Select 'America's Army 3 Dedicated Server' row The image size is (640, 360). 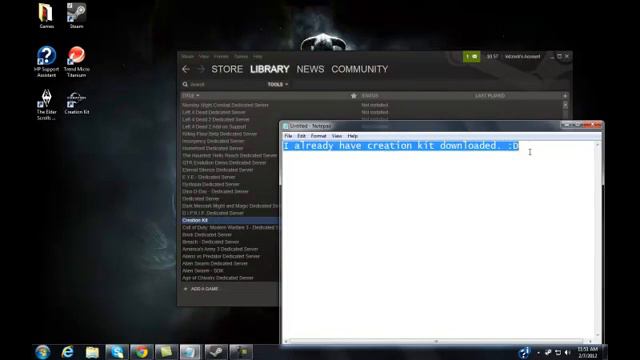[230, 249]
